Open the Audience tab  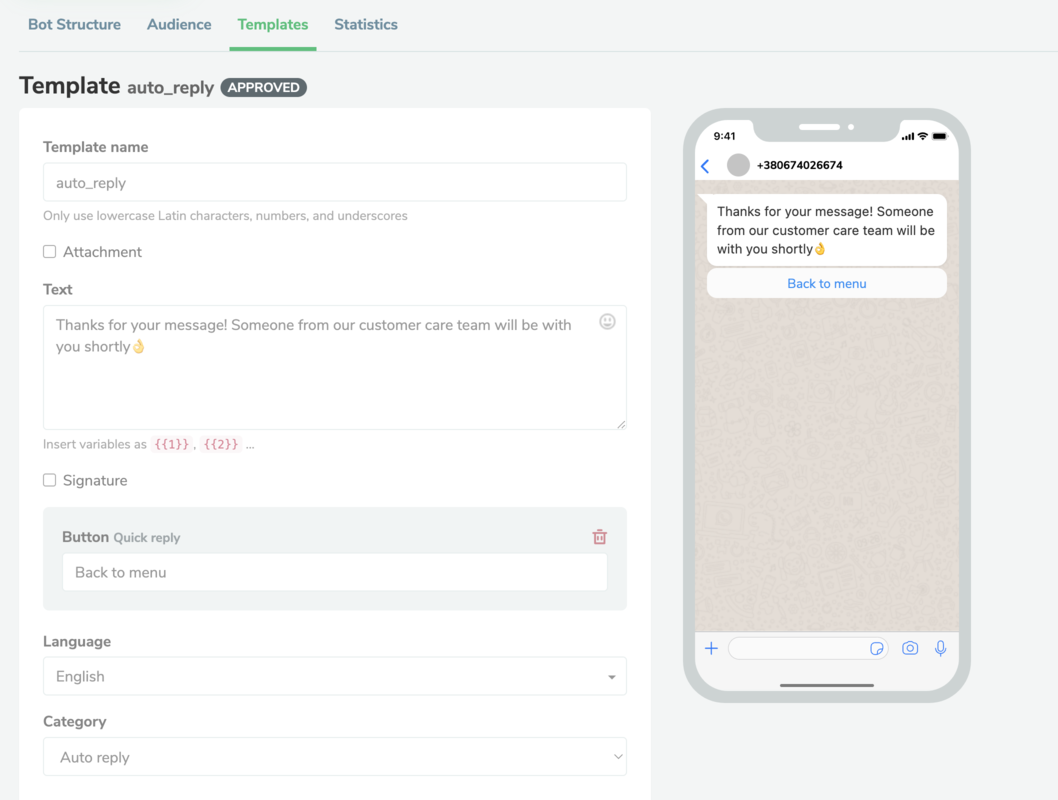(x=179, y=25)
